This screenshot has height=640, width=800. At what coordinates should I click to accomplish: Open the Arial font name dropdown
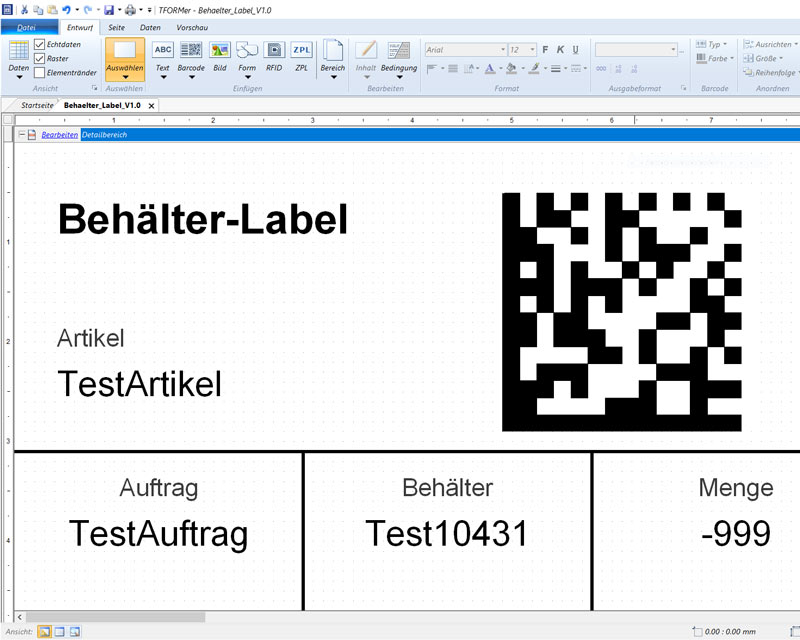pos(502,49)
